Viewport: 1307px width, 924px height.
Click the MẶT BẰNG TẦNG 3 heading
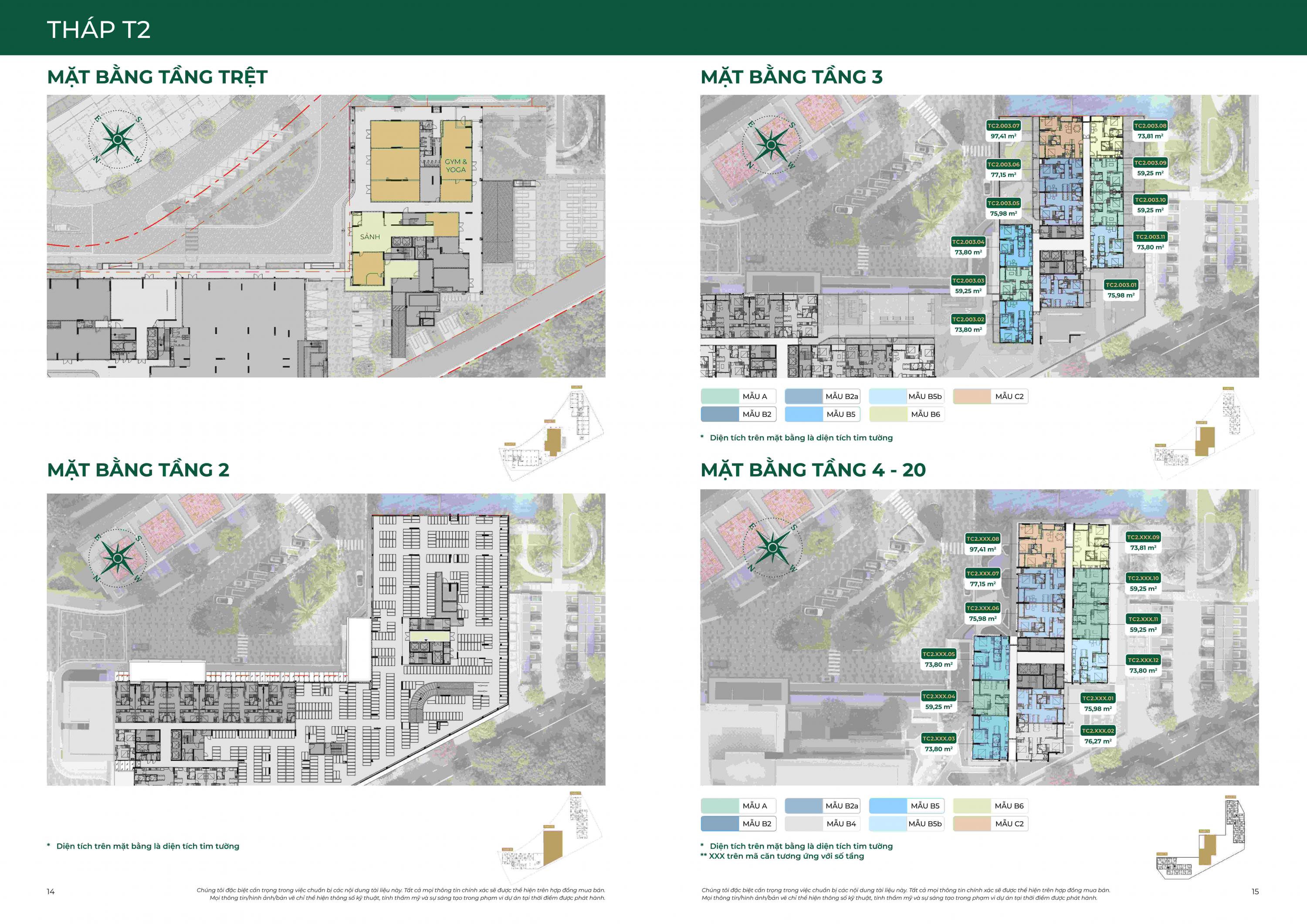[x=791, y=77]
